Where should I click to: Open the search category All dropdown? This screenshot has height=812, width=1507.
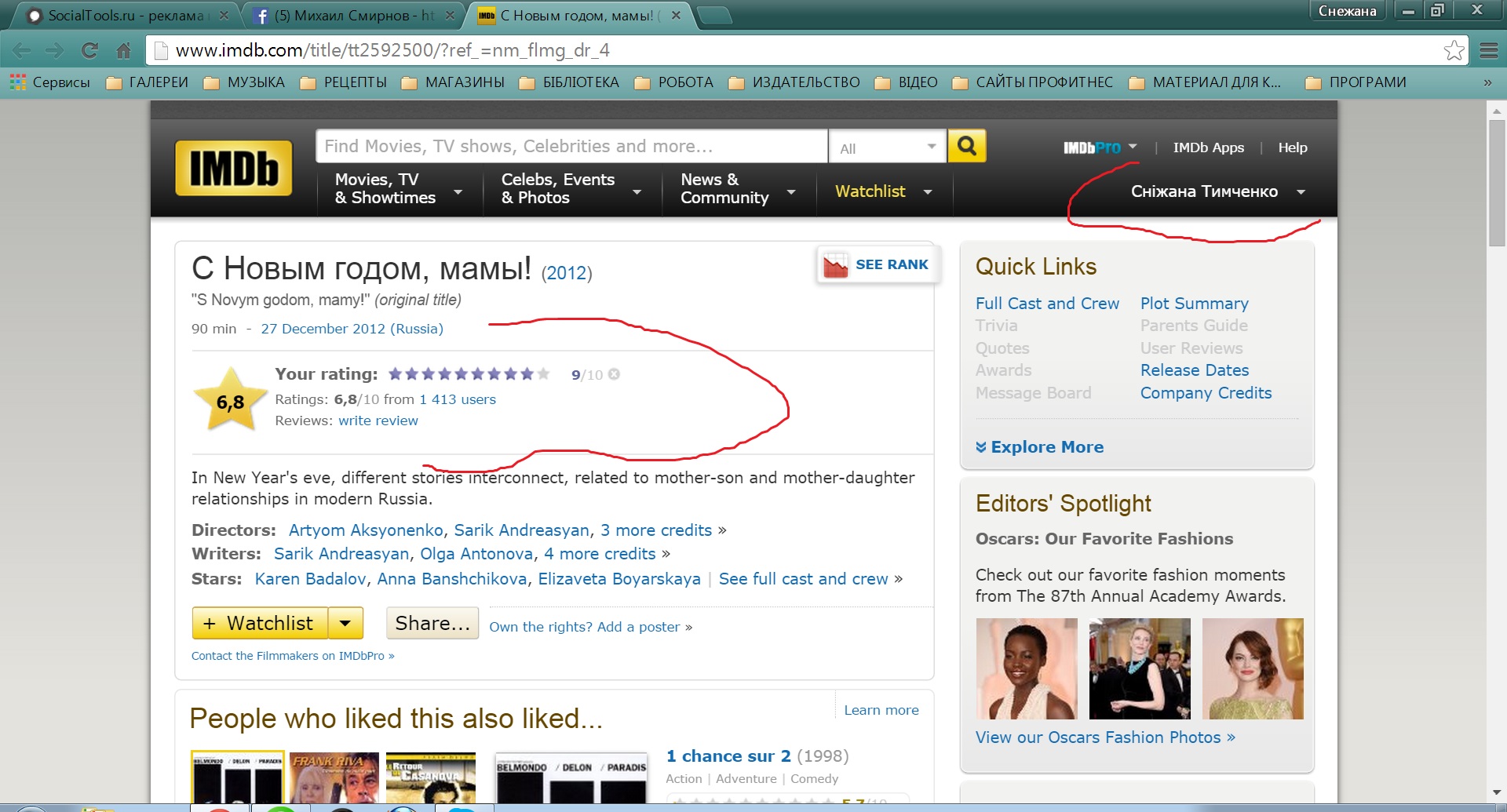click(888, 147)
